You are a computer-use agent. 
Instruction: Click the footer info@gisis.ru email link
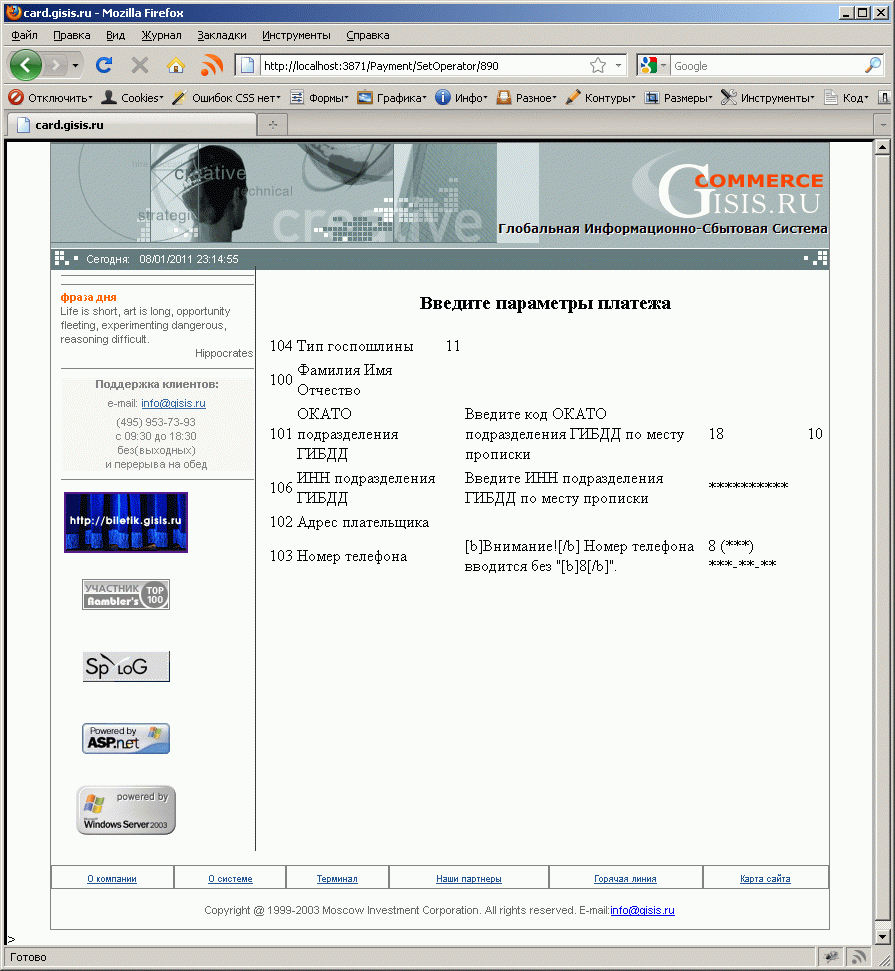pos(642,910)
